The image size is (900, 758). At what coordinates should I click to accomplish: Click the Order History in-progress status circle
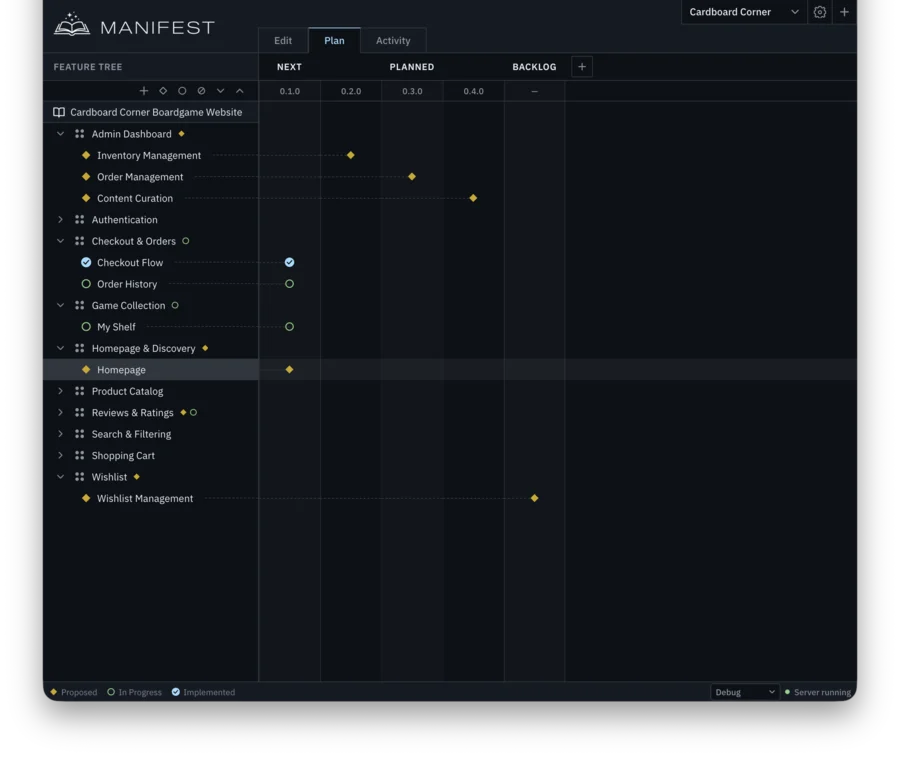click(x=289, y=283)
